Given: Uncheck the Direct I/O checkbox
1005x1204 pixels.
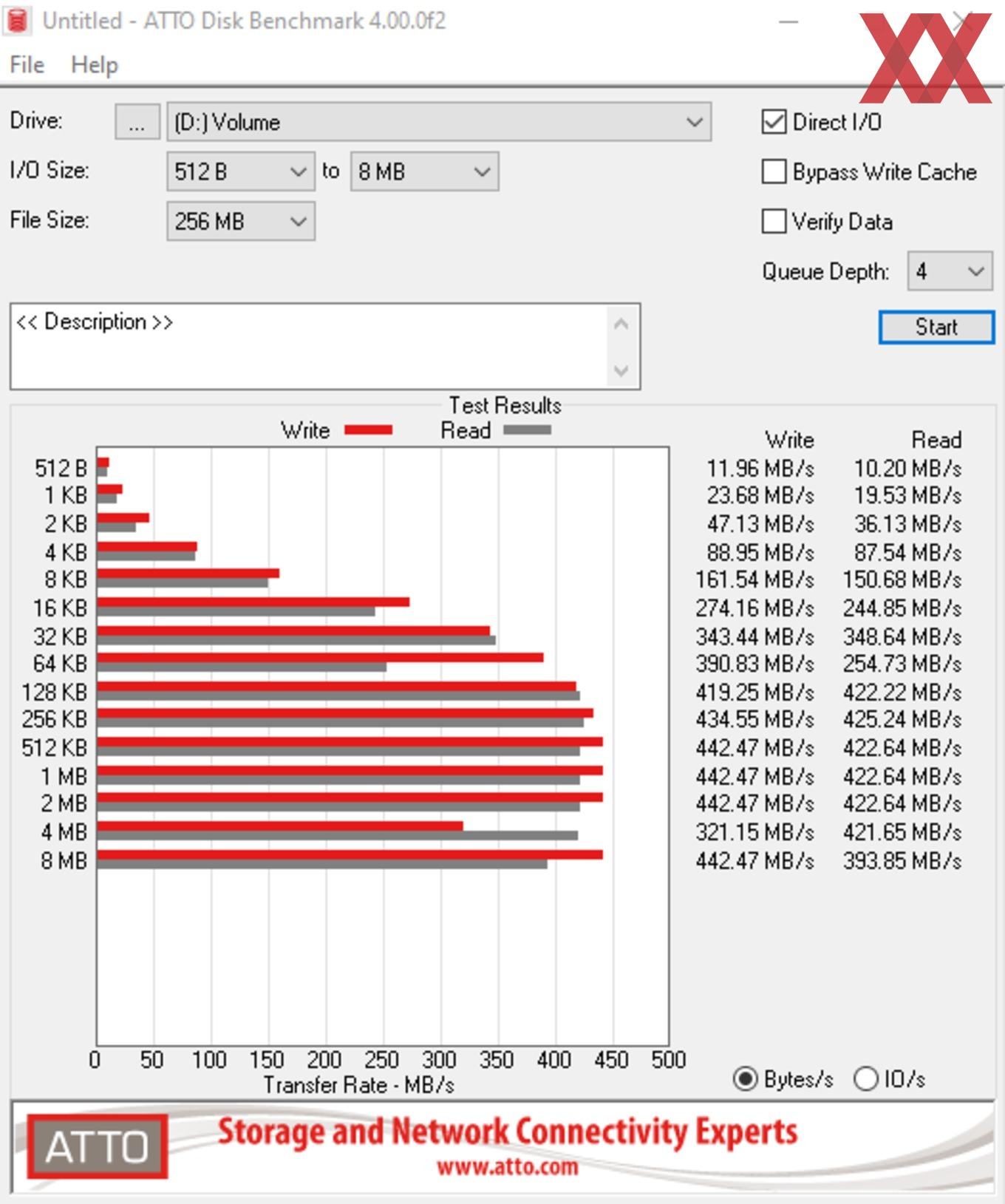Looking at the screenshot, I should (x=774, y=122).
